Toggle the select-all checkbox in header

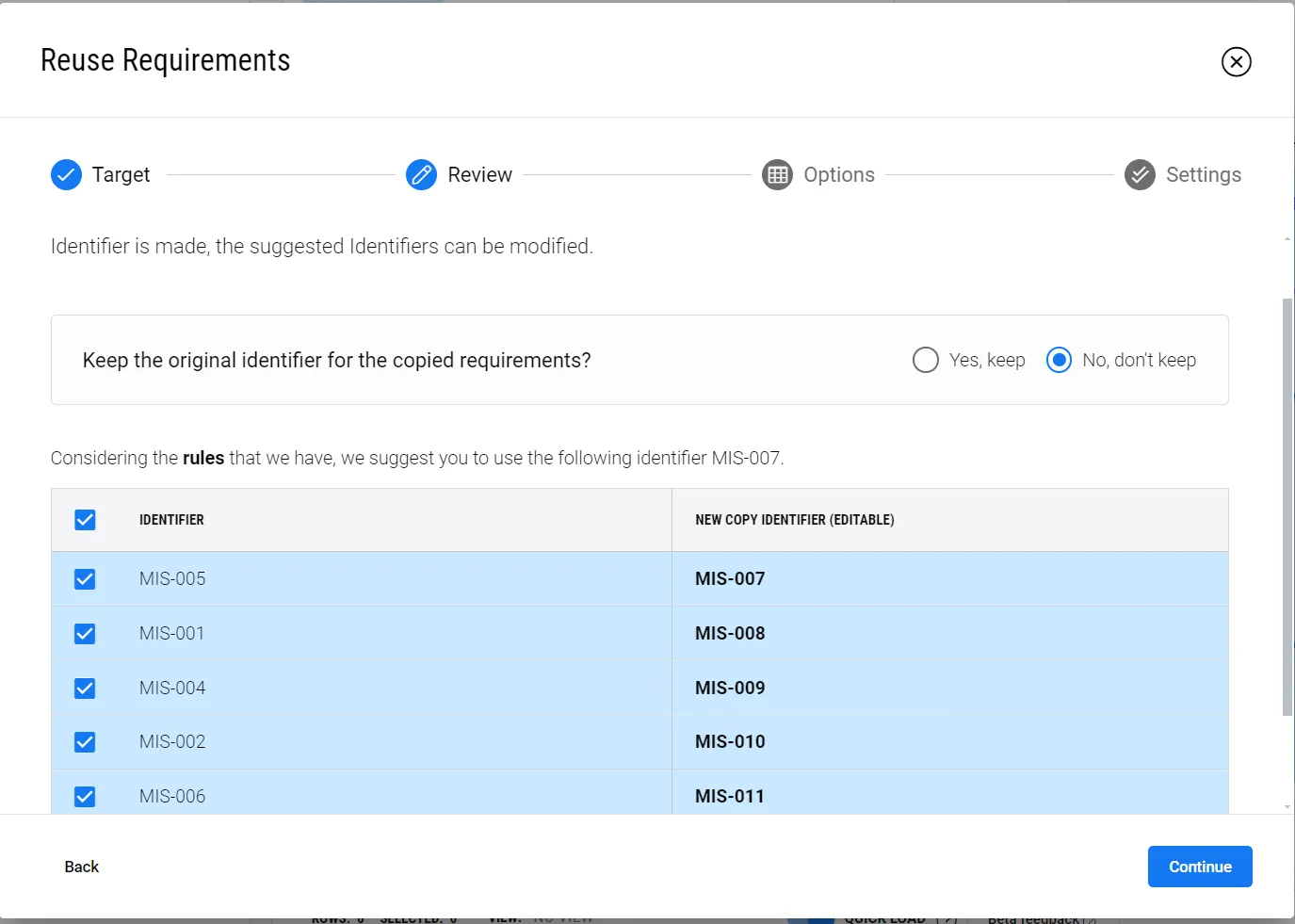(85, 520)
